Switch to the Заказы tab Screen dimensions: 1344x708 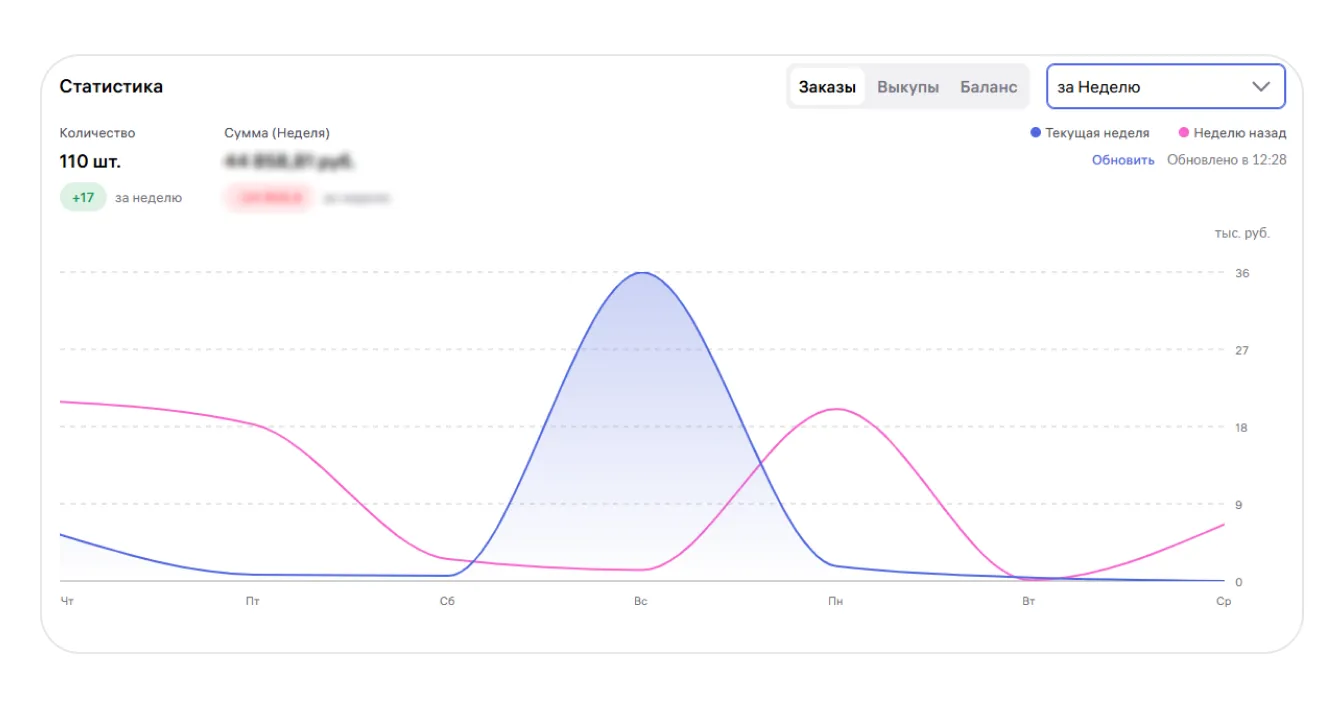827,87
